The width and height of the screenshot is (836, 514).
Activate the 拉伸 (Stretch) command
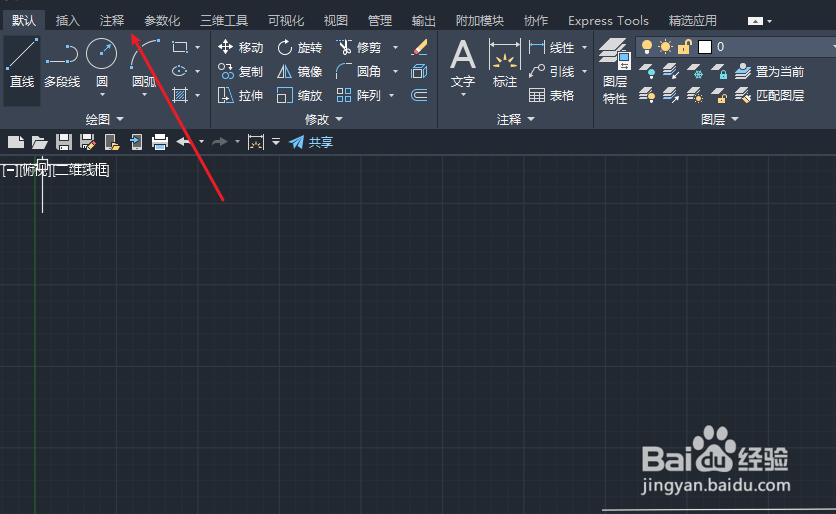240,95
